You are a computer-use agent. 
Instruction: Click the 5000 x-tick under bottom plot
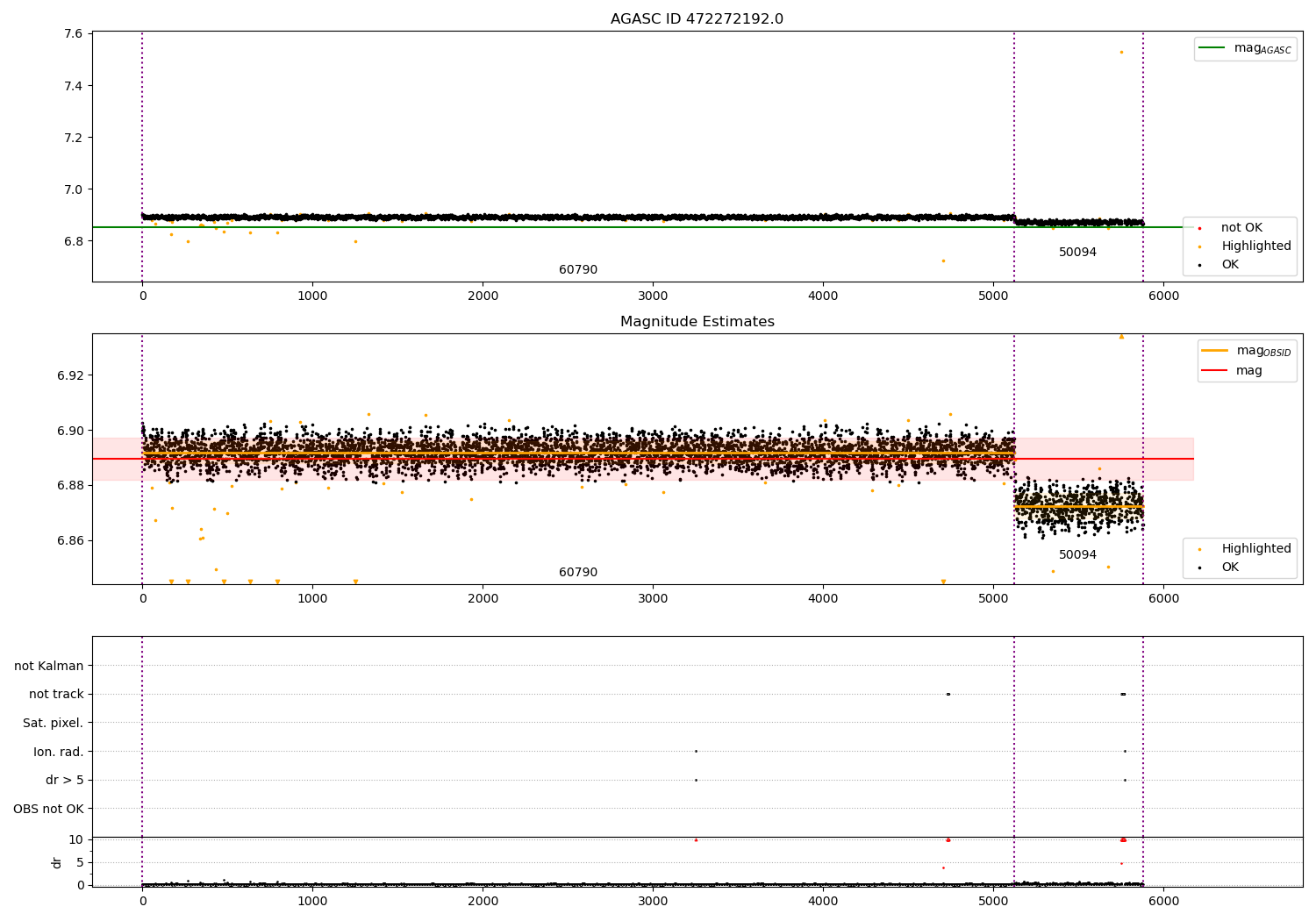(993, 902)
